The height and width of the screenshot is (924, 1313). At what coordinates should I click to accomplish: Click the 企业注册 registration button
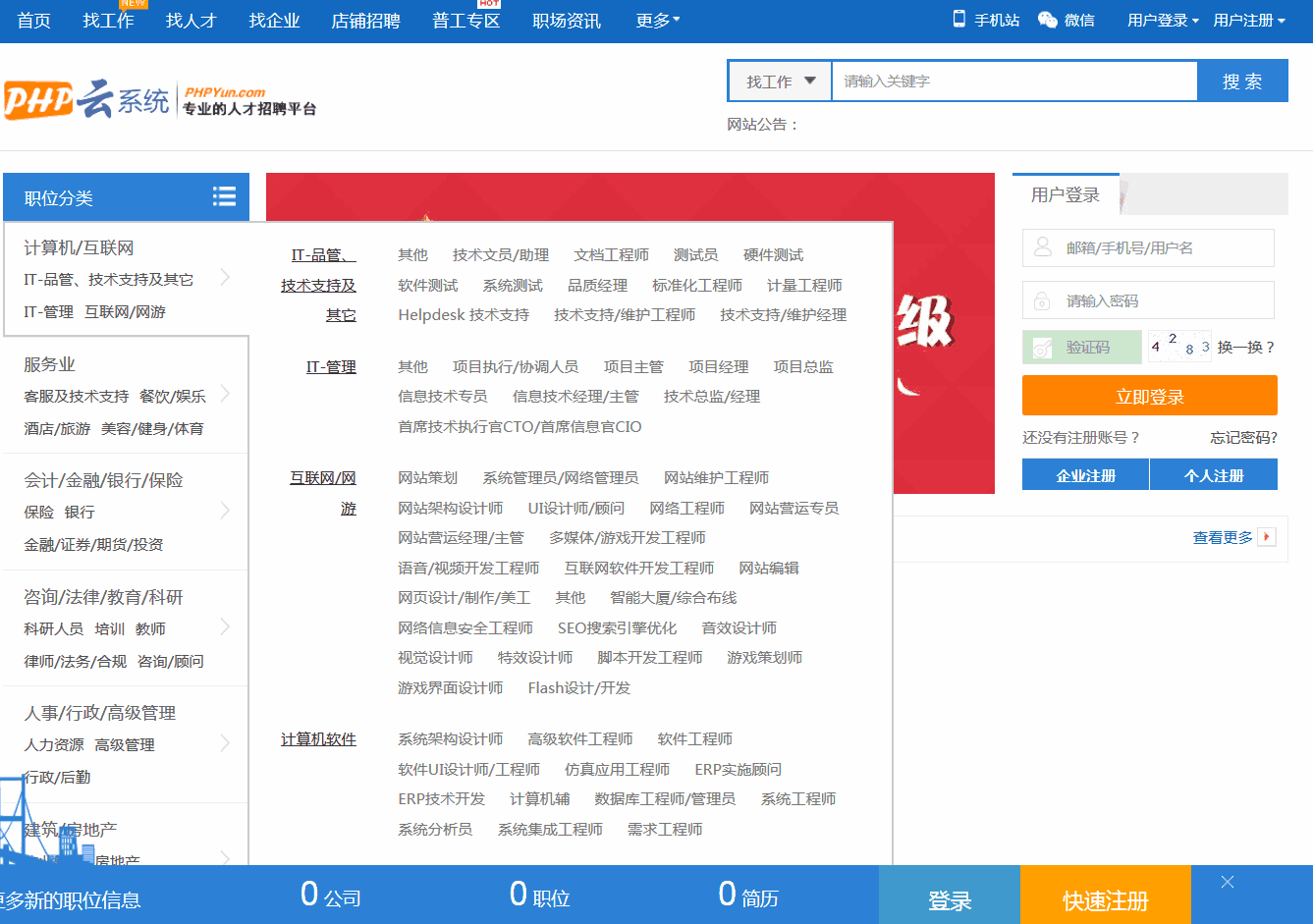[1085, 473]
